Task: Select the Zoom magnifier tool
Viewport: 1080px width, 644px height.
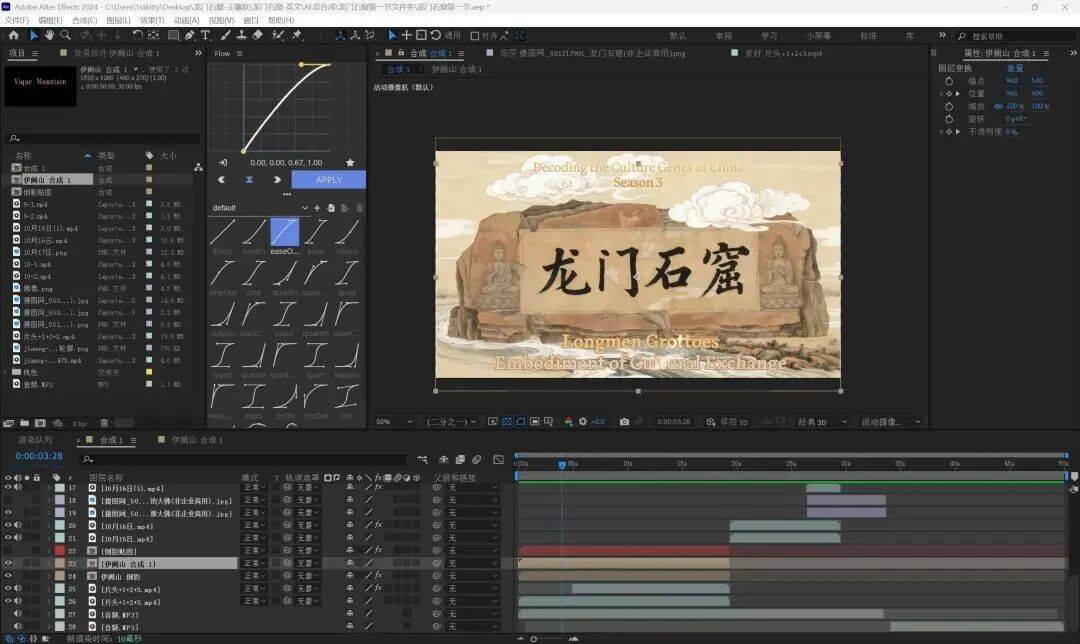Action: coord(66,35)
